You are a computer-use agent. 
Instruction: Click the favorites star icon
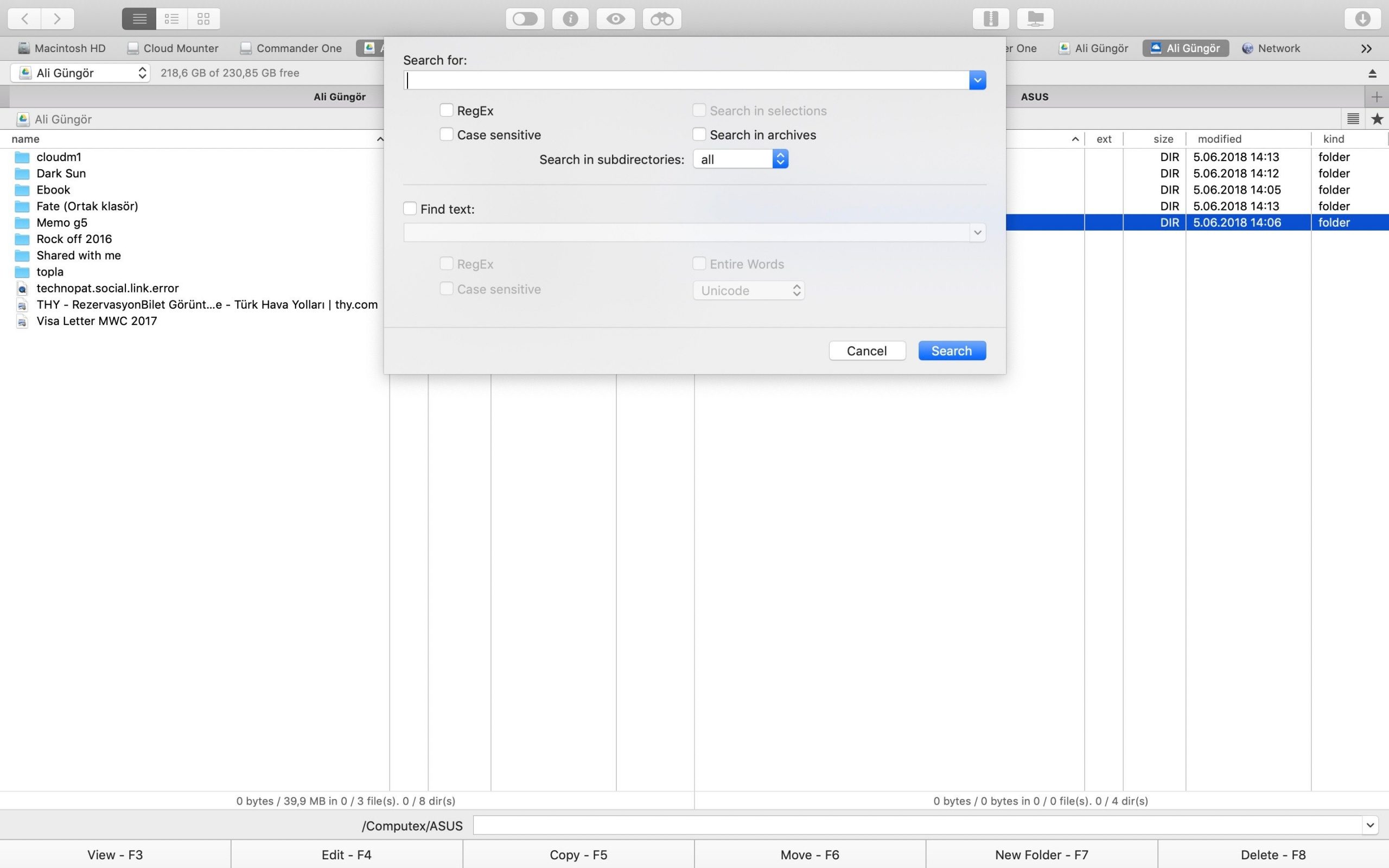click(x=1377, y=119)
